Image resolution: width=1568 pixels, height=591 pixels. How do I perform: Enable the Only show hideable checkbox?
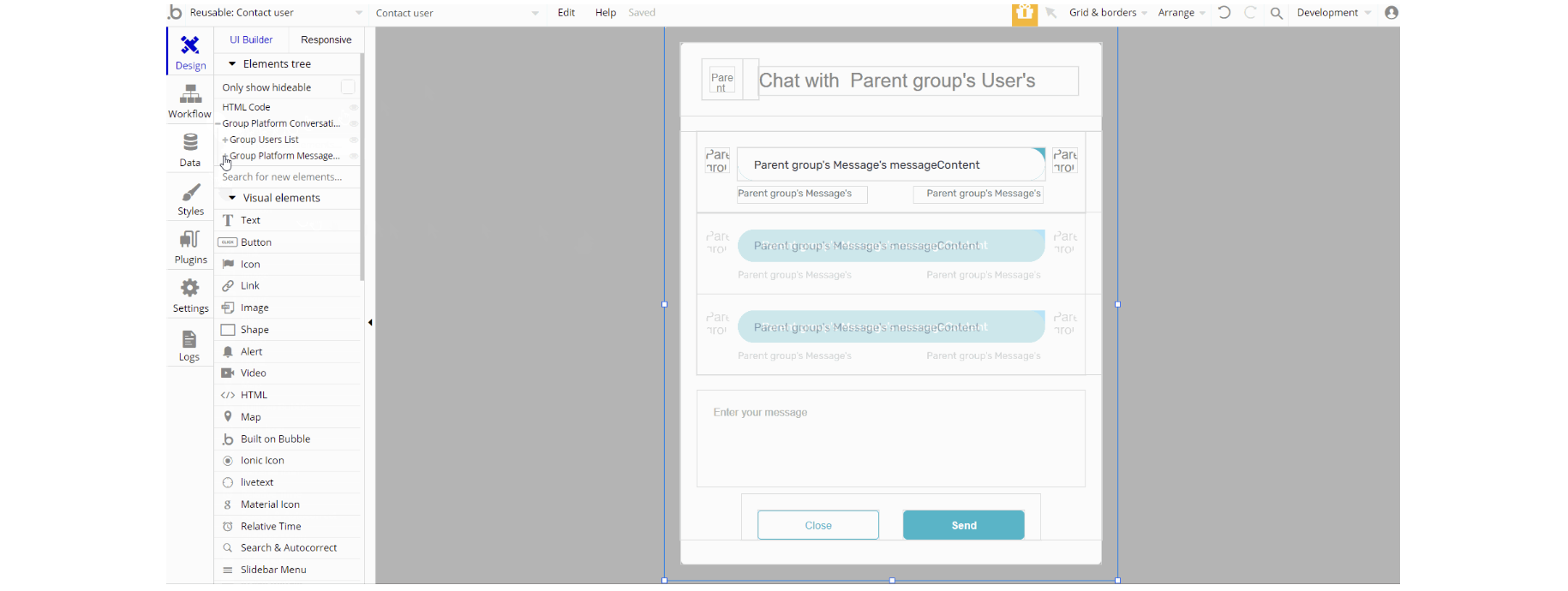[x=348, y=87]
